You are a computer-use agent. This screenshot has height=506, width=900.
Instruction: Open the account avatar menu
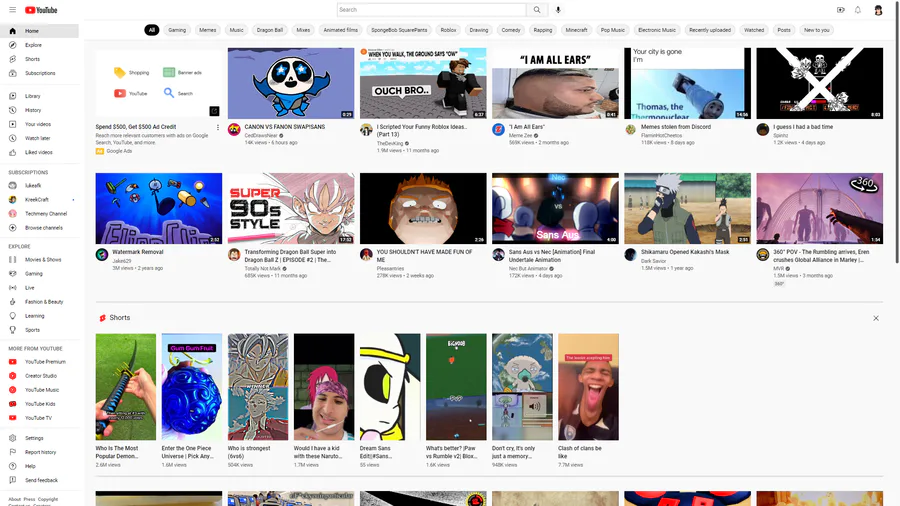click(x=878, y=10)
